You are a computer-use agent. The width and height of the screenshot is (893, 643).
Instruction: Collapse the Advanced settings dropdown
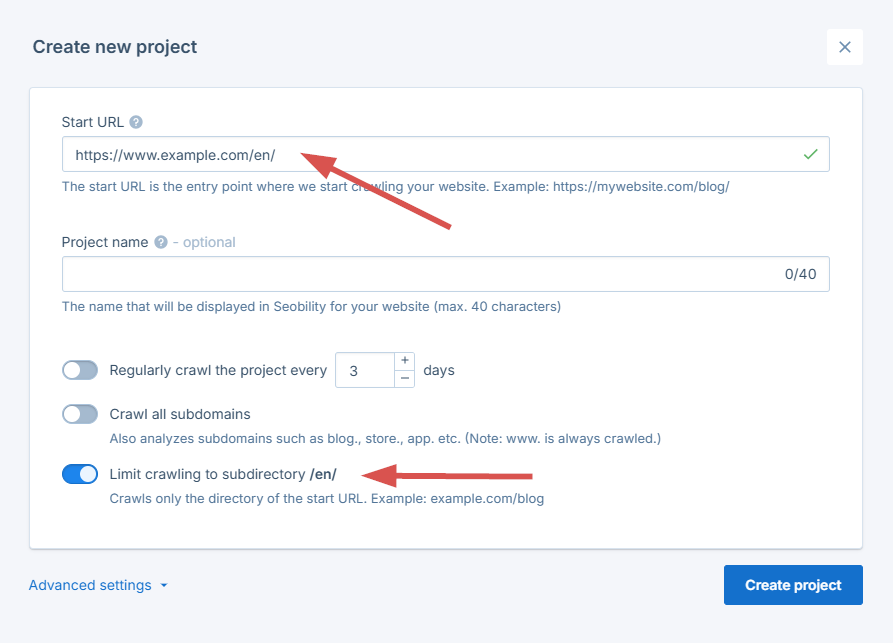89,585
